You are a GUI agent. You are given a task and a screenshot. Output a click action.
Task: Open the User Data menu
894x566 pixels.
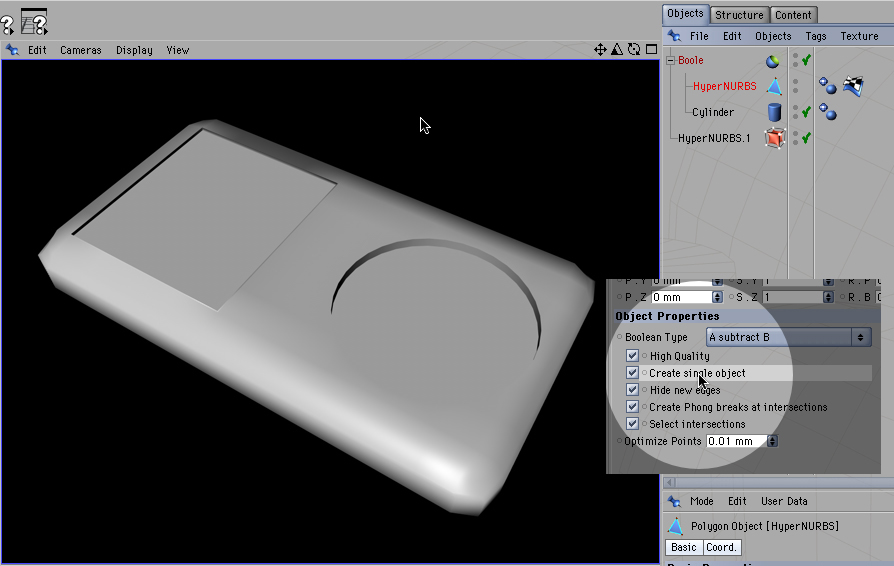coord(784,501)
